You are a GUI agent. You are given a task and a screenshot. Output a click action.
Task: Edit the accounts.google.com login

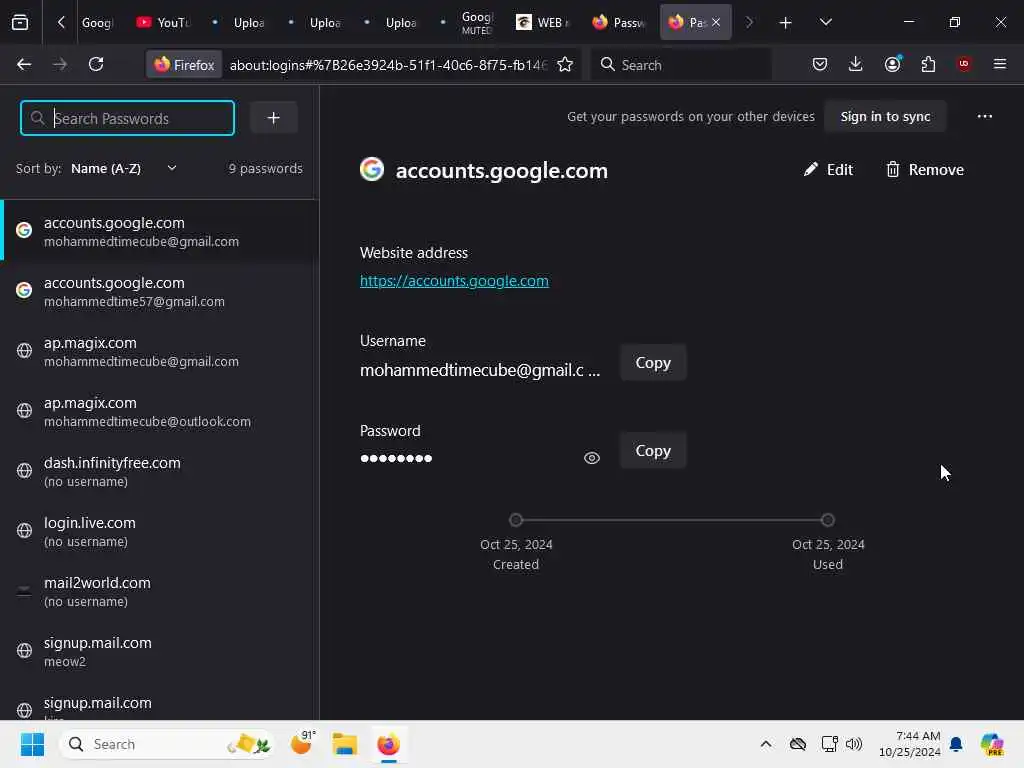[x=828, y=170]
